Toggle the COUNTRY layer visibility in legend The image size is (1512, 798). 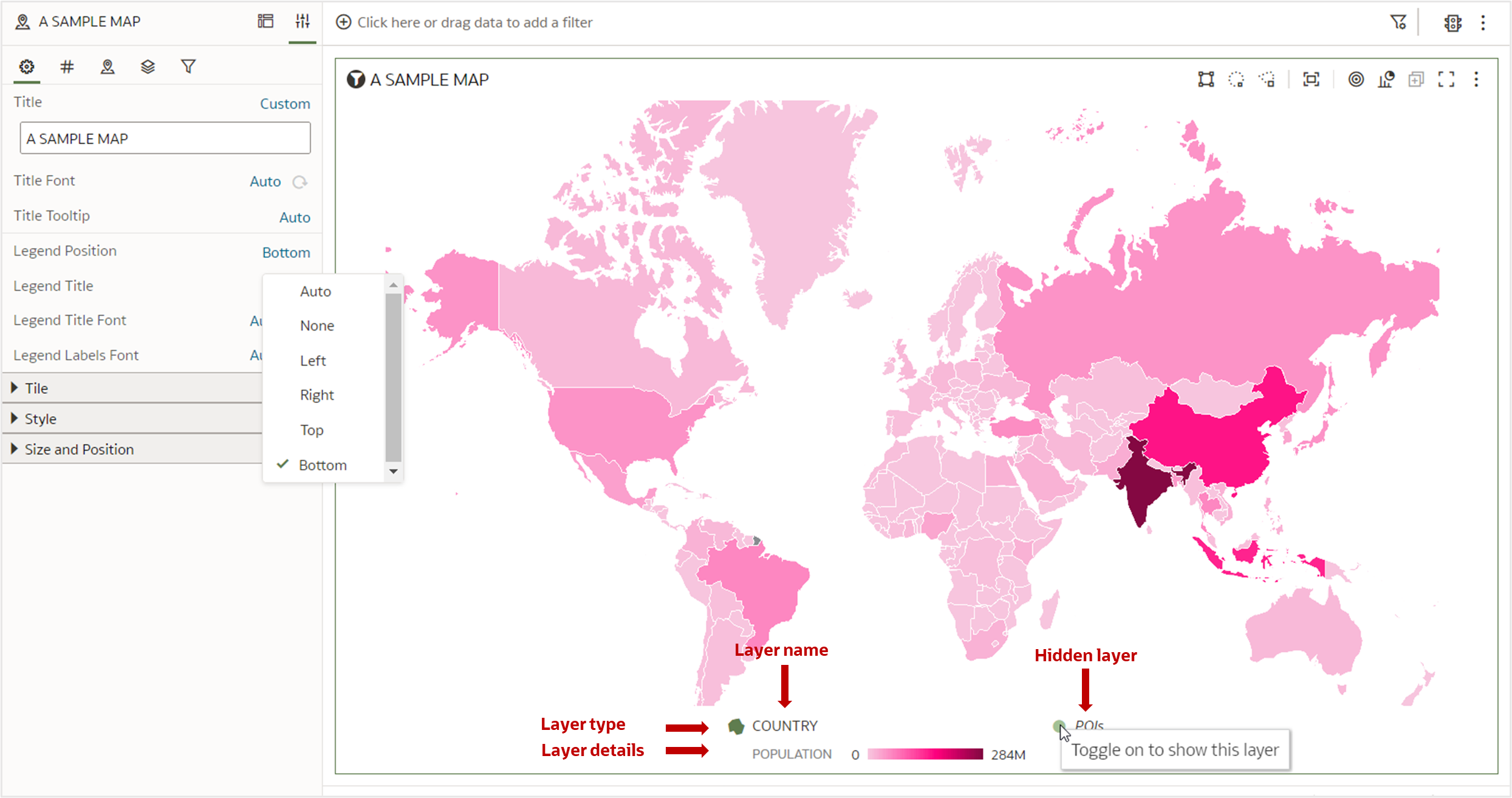point(736,726)
